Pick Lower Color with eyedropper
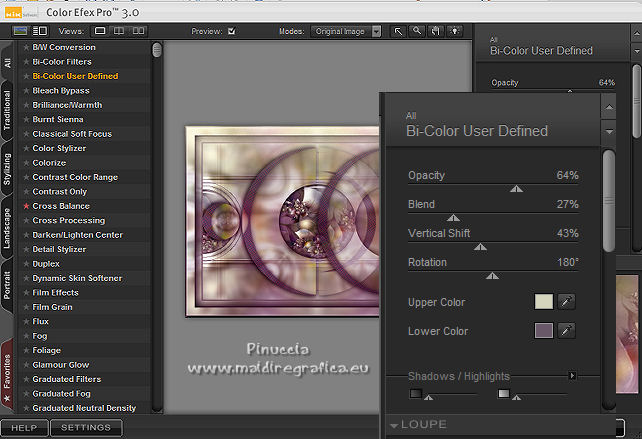Screen dimensions: 642x439 coord(566,331)
